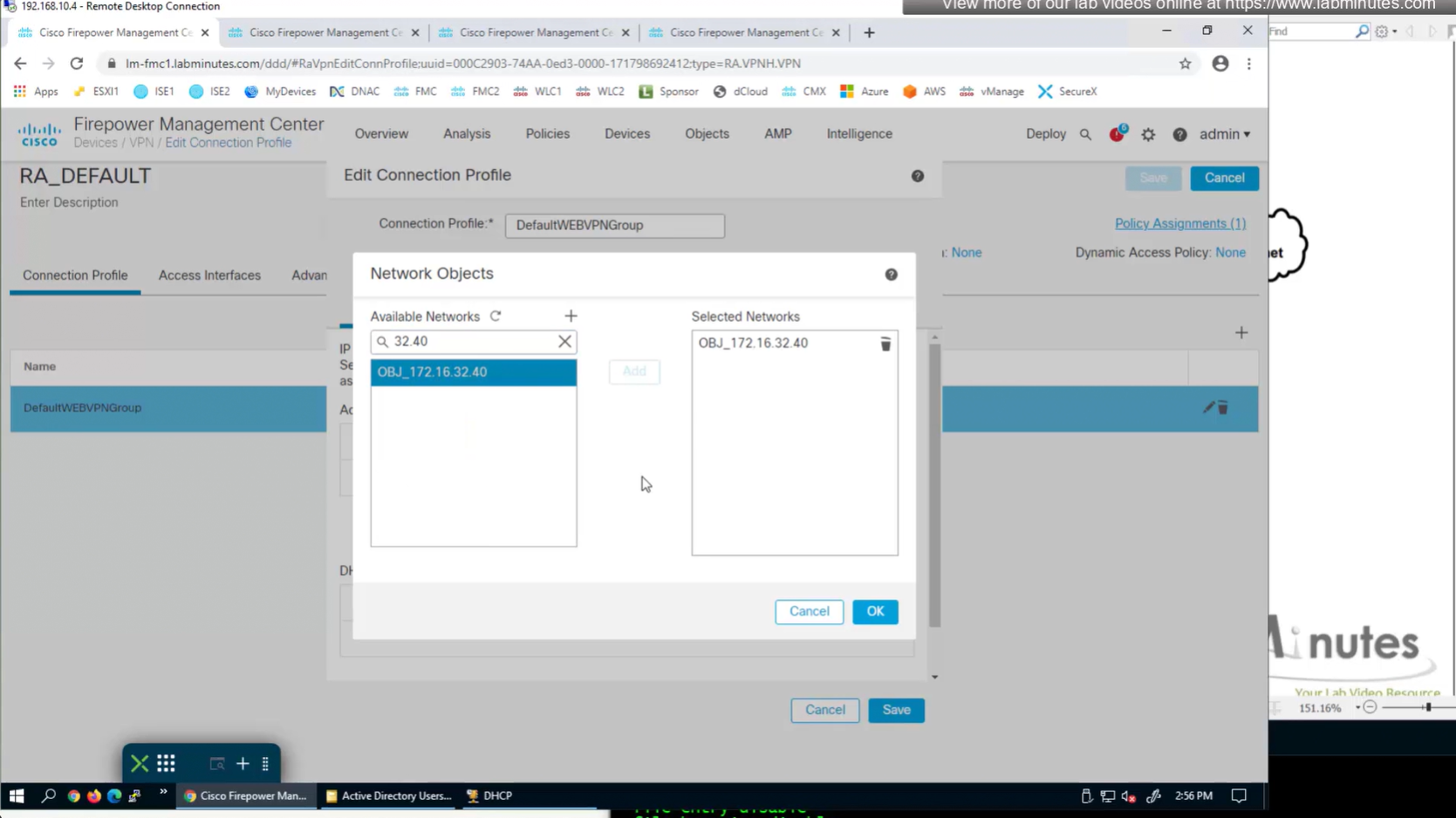Open the Devices menu

(626, 134)
